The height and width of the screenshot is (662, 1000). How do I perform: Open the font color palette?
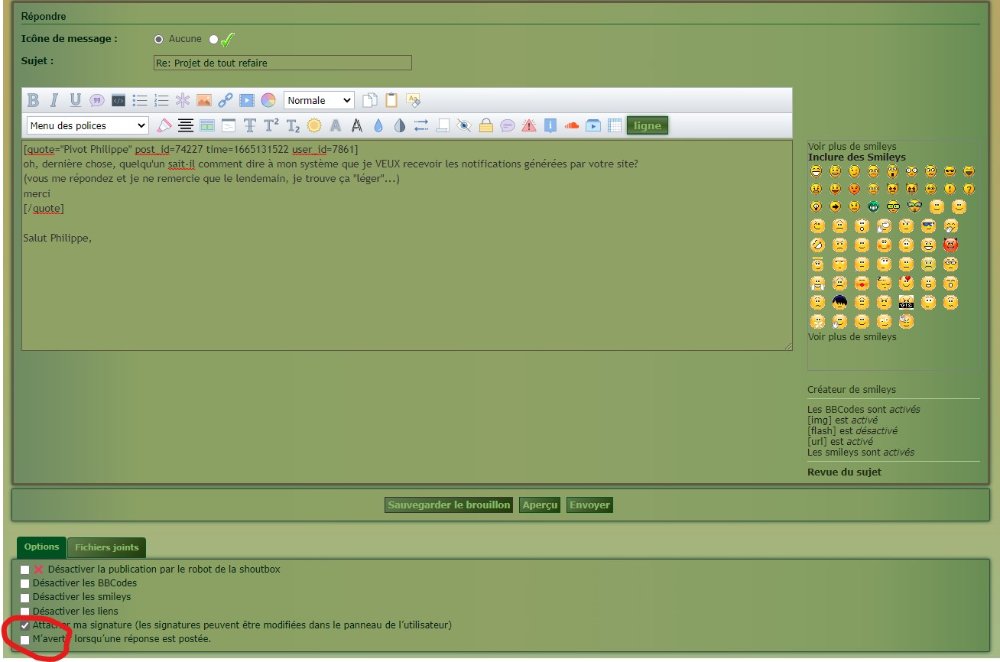pos(268,100)
